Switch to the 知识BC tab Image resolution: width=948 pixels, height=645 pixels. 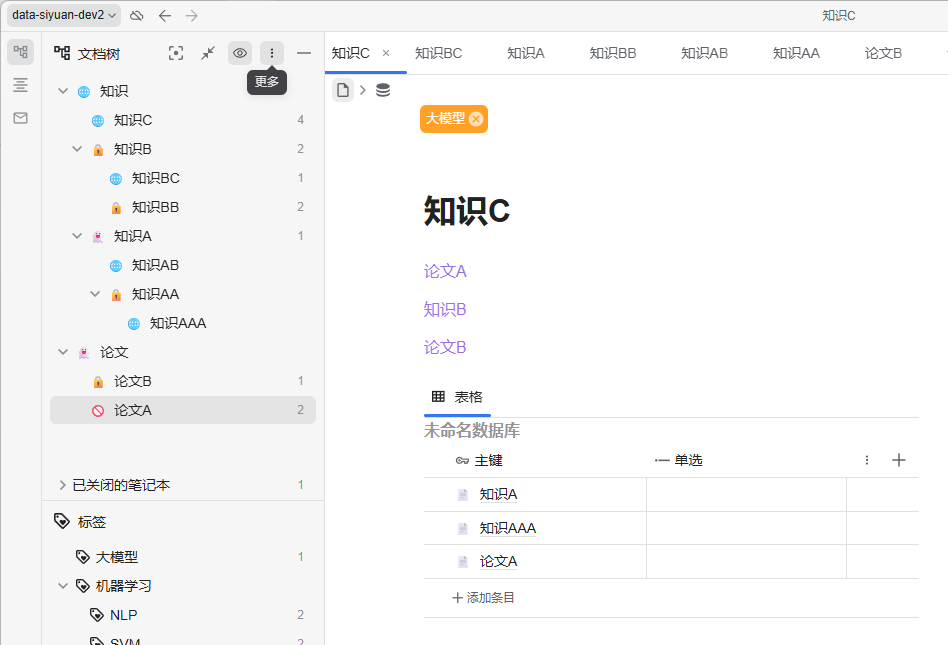(x=438, y=53)
